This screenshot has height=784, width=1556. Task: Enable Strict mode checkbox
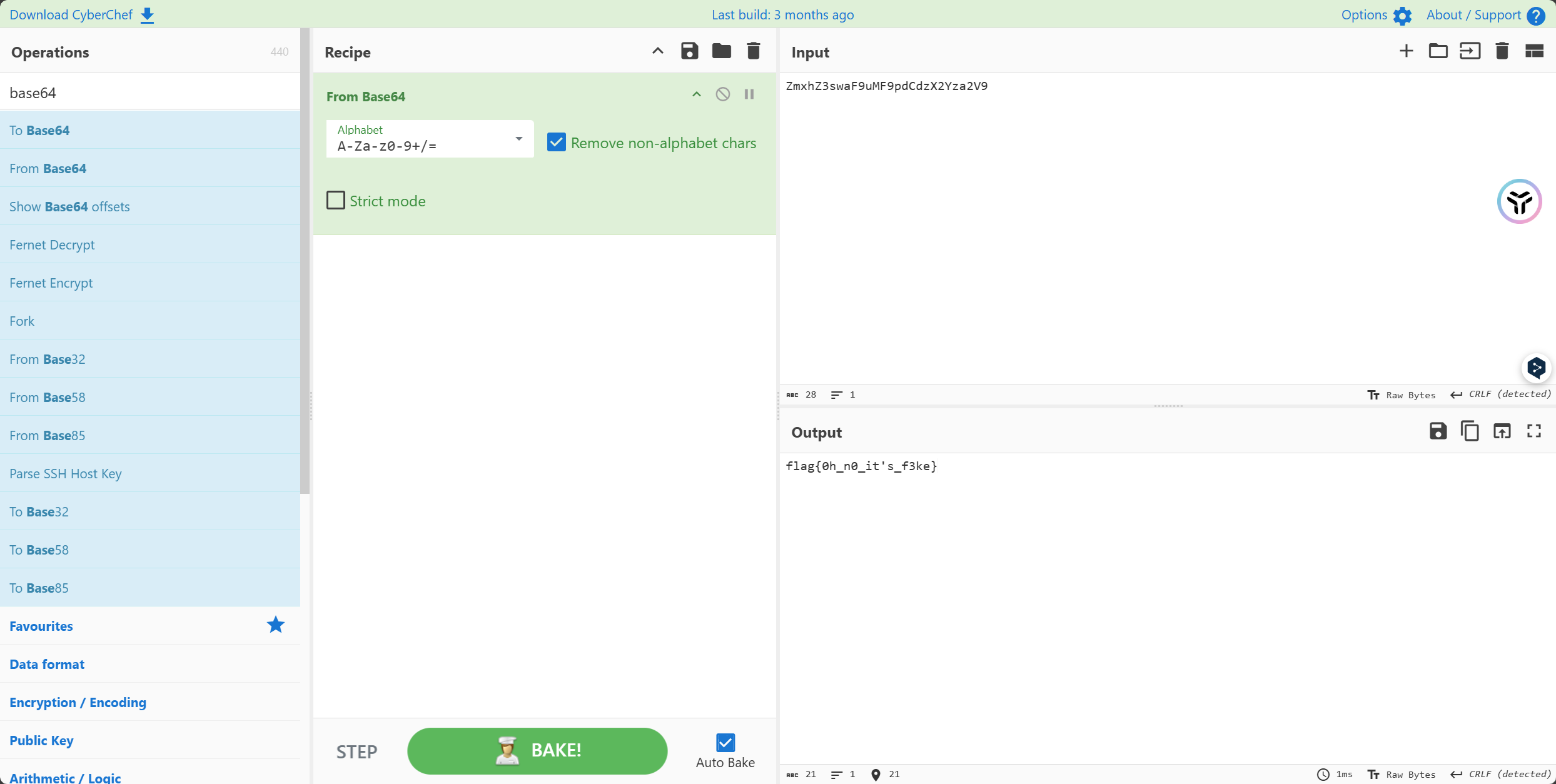[336, 201]
